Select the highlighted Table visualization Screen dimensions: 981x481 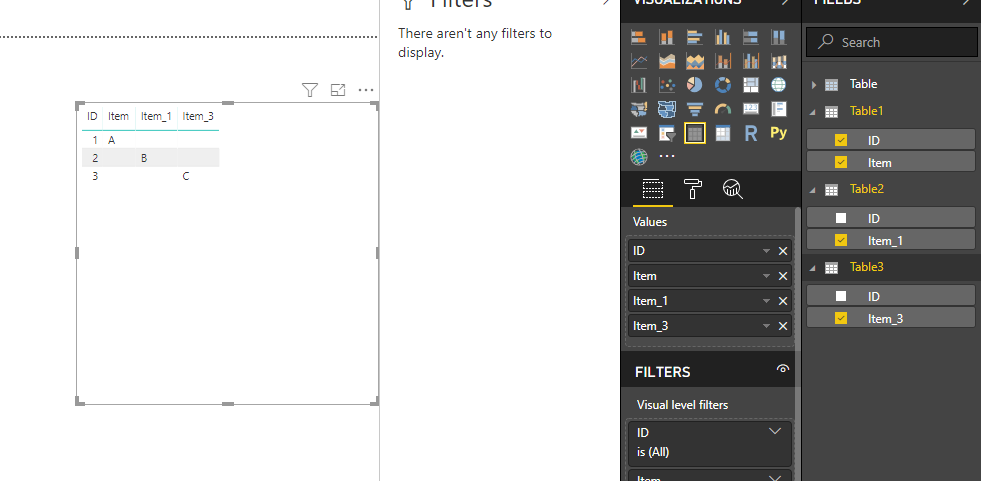[x=695, y=133]
